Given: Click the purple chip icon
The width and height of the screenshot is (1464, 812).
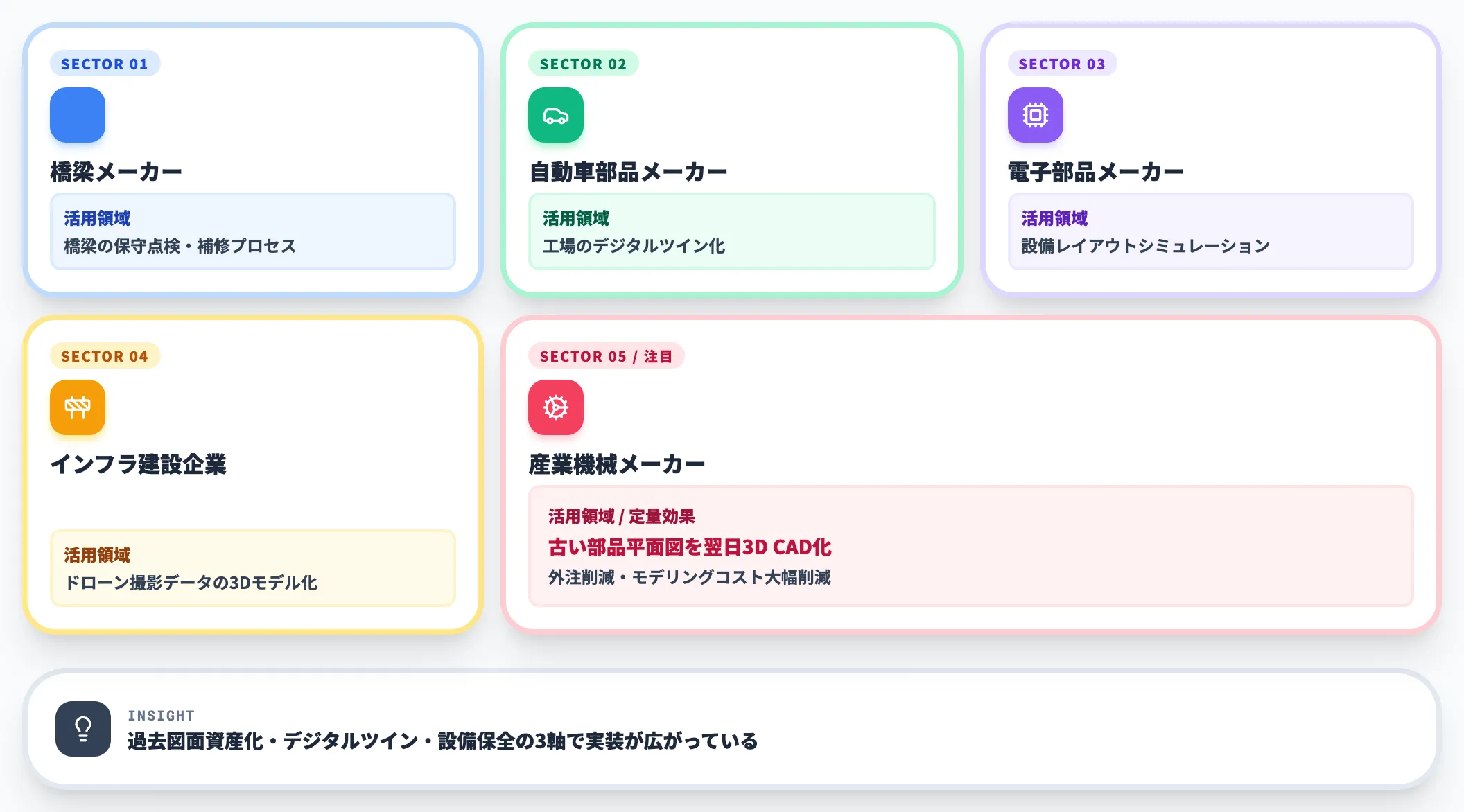Looking at the screenshot, I should [x=1036, y=115].
